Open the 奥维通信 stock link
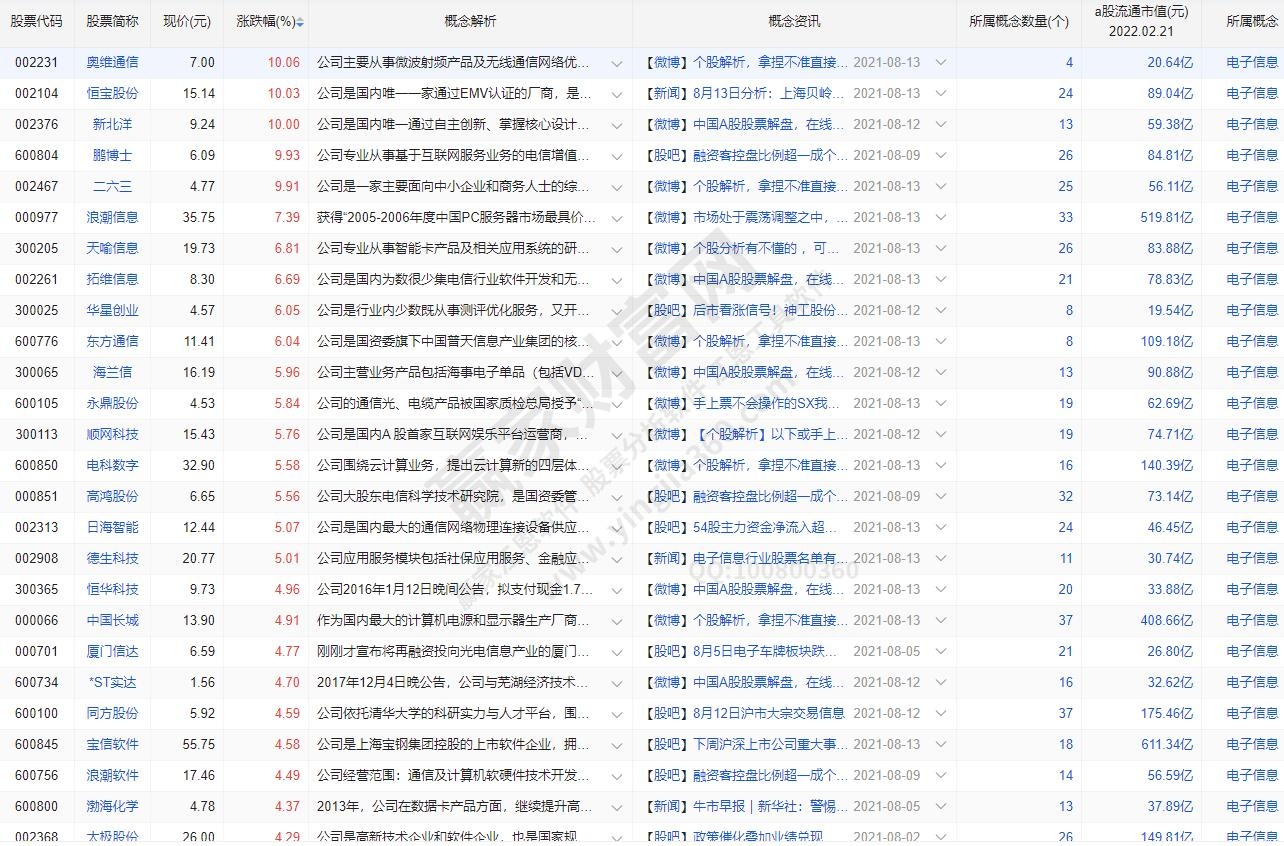Screen dimensions: 1284x846 point(111,62)
